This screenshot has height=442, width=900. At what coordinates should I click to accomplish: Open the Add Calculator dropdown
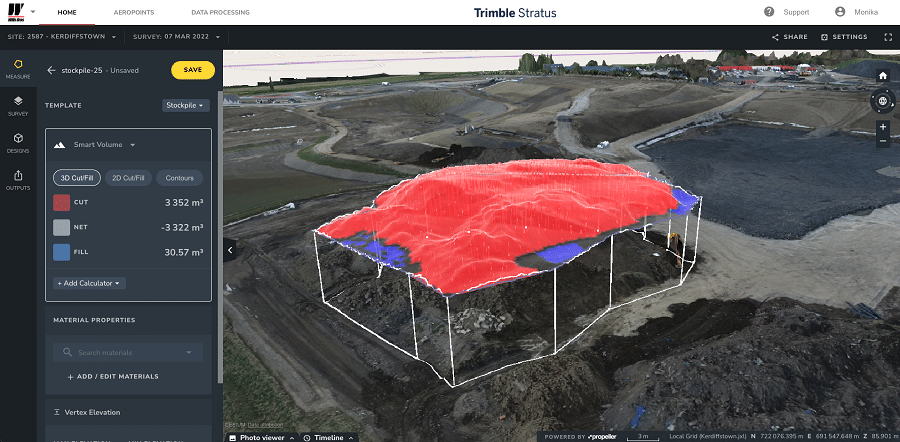[x=90, y=283]
